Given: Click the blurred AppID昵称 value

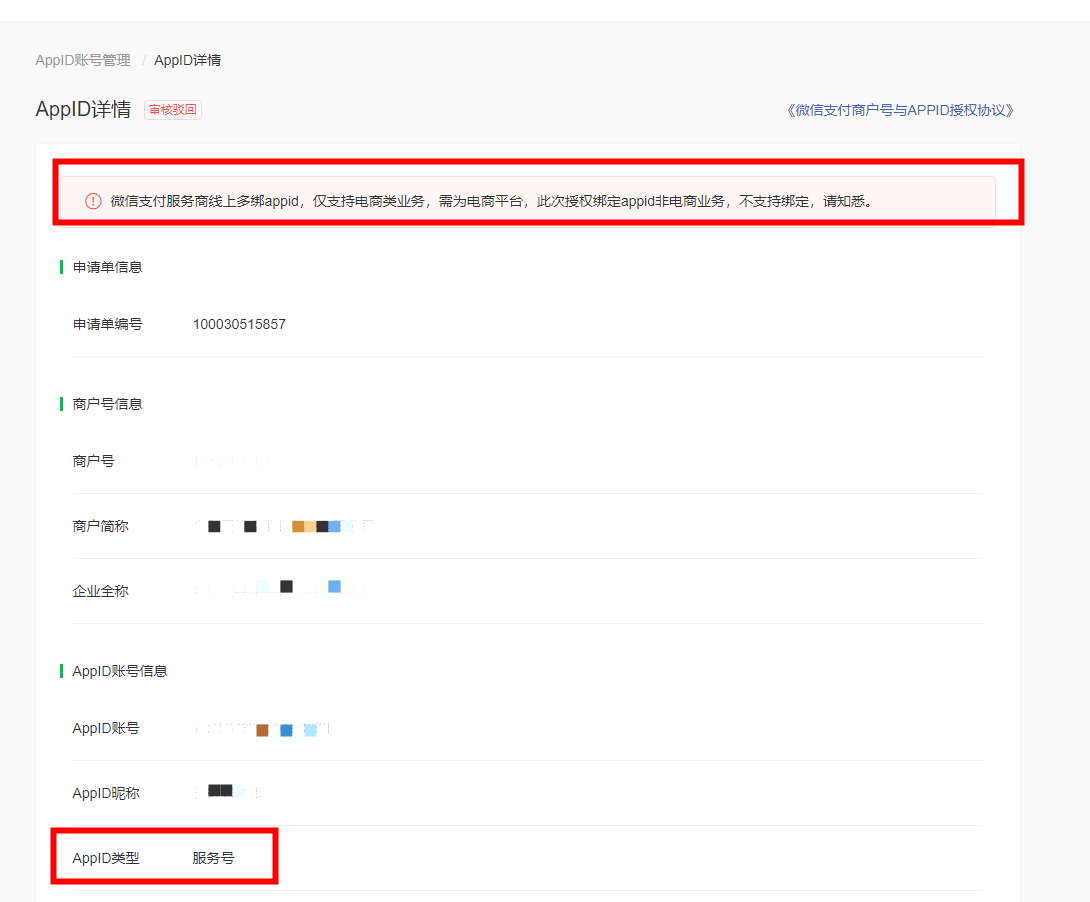Looking at the screenshot, I should pos(227,792).
